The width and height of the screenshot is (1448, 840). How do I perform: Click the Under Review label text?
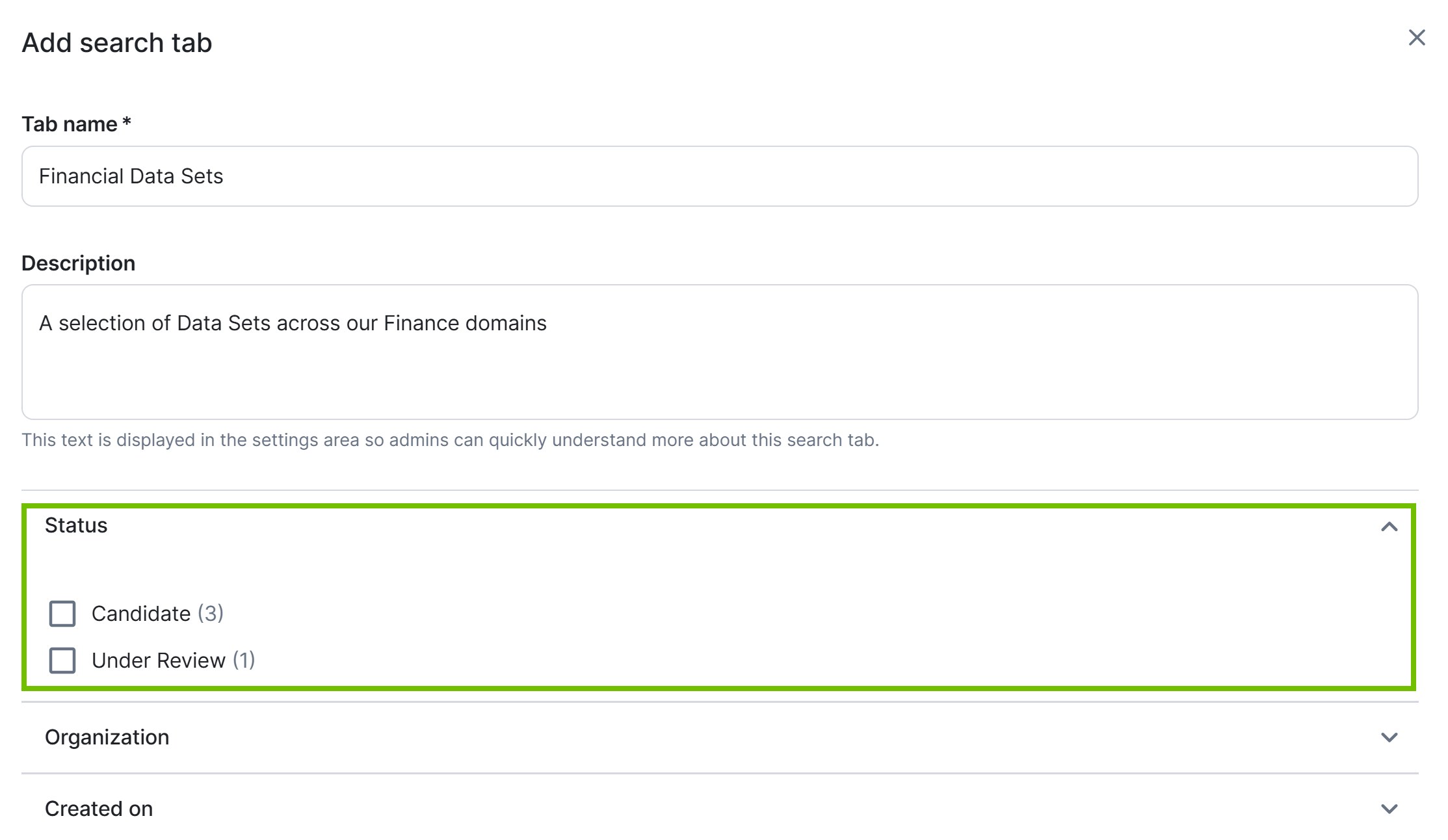point(158,661)
